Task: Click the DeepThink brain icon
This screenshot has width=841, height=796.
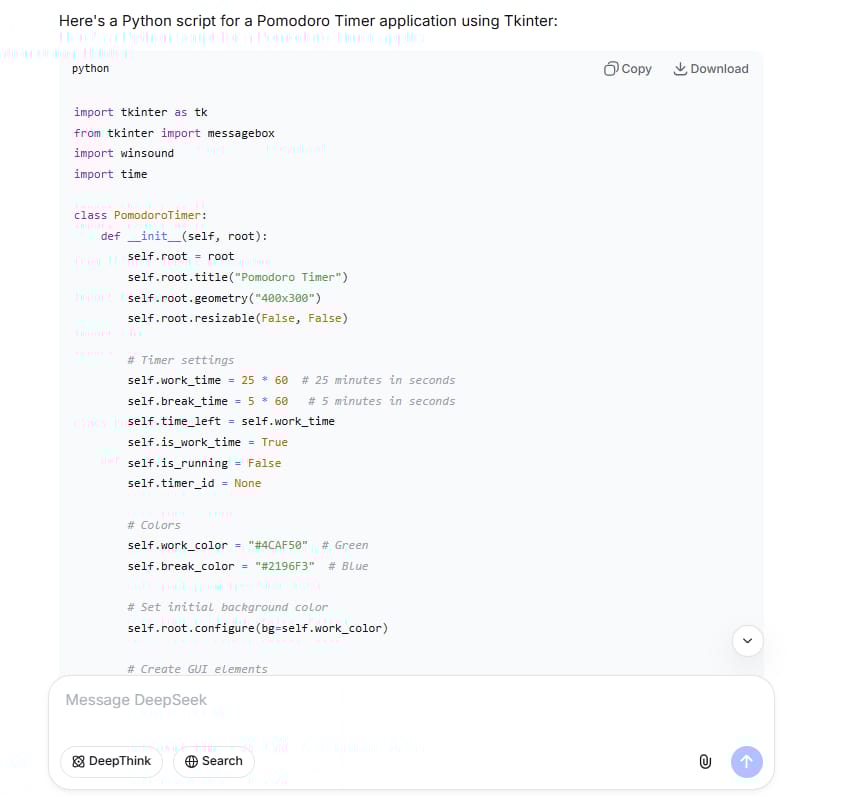Action: (82, 761)
